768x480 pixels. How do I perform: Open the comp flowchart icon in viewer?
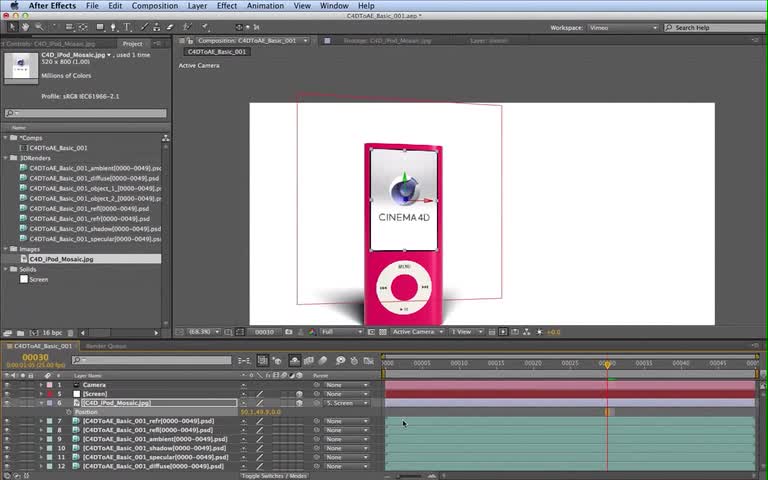(x=527, y=332)
